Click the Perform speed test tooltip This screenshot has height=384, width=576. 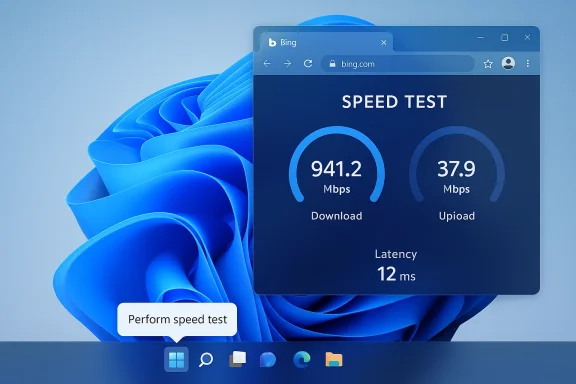click(177, 319)
